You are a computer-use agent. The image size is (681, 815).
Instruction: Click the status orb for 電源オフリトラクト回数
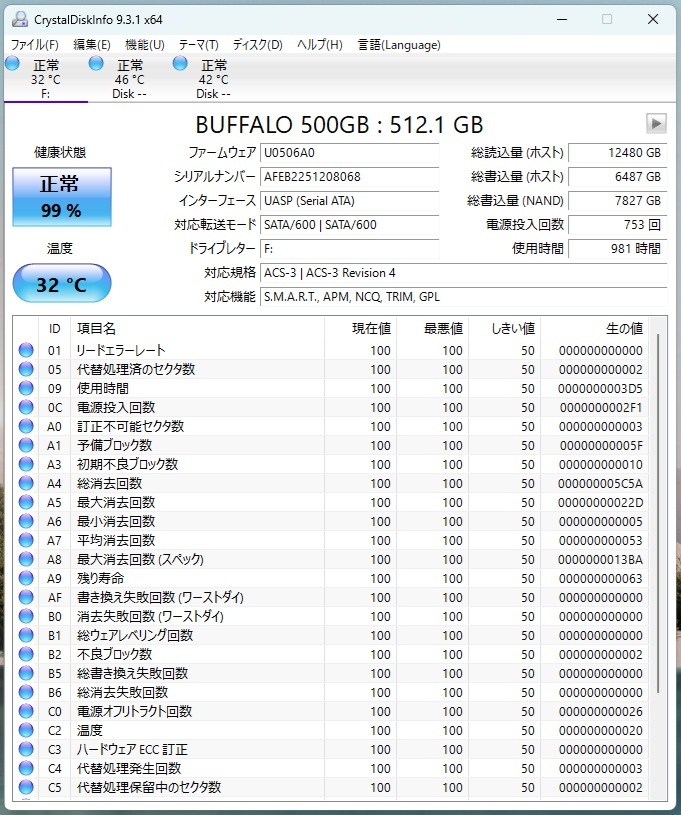click(x=26, y=711)
